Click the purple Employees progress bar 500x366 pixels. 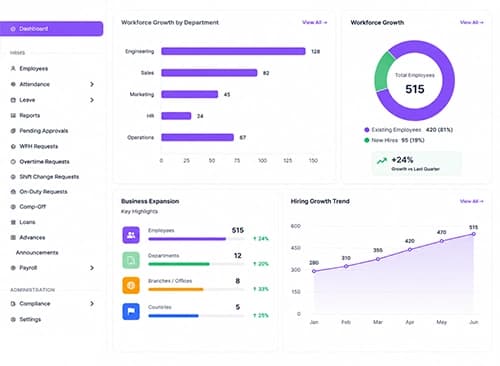187,239
